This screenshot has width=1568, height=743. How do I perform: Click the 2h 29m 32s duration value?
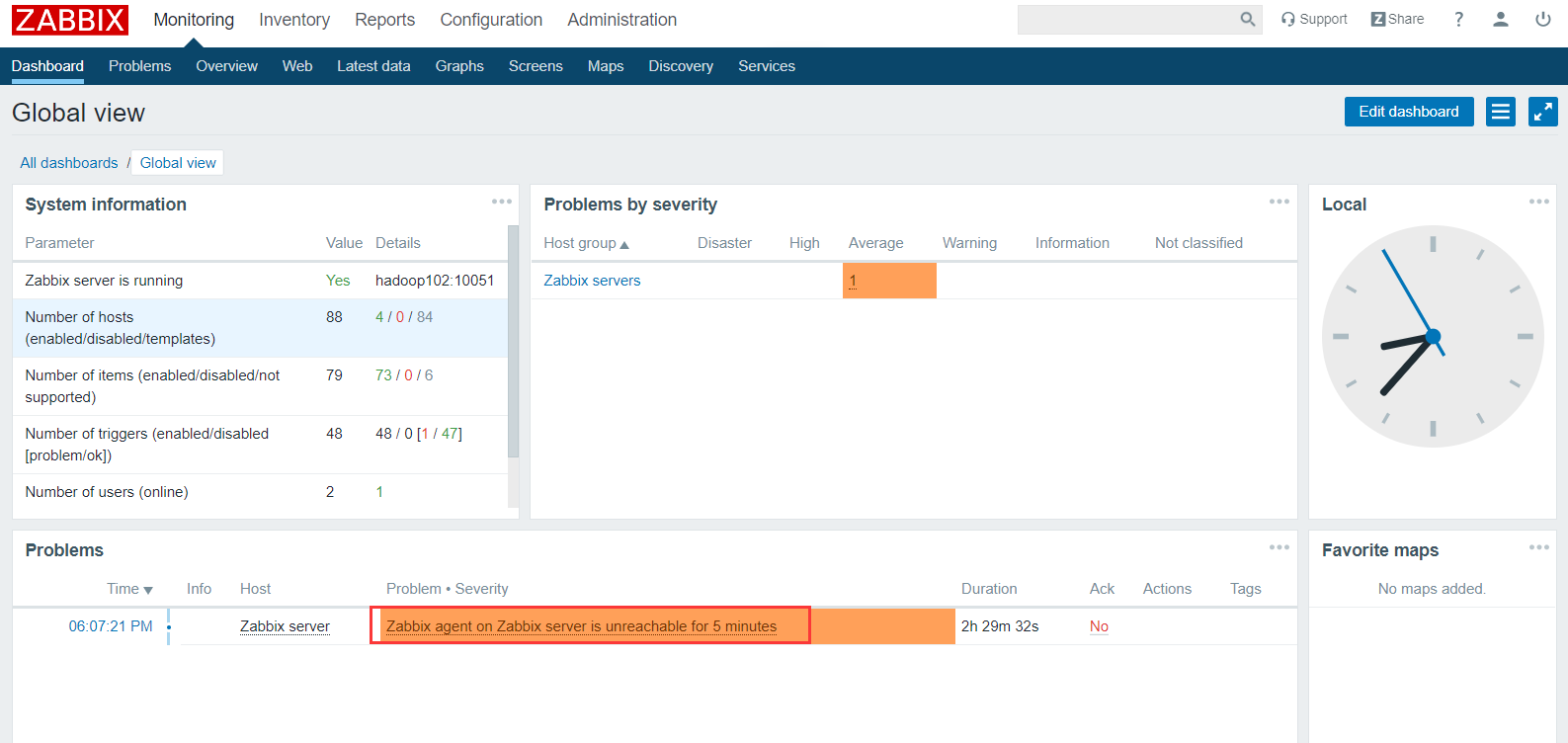pyautogui.click(x=1000, y=626)
